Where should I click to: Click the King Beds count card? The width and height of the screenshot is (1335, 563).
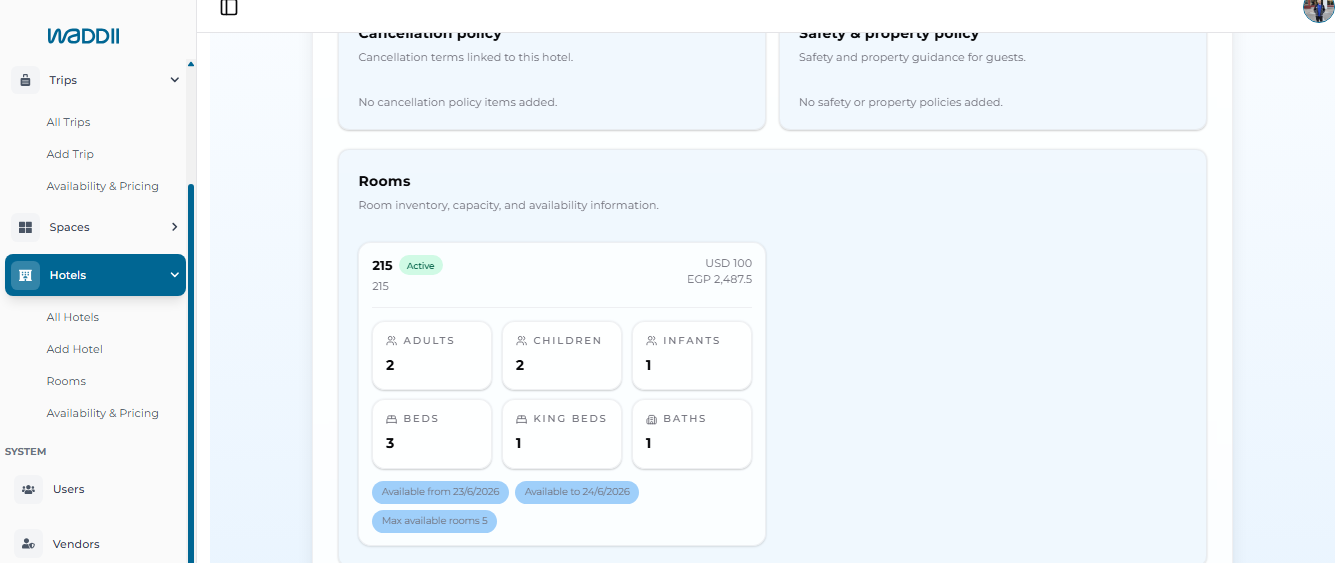[x=562, y=433]
